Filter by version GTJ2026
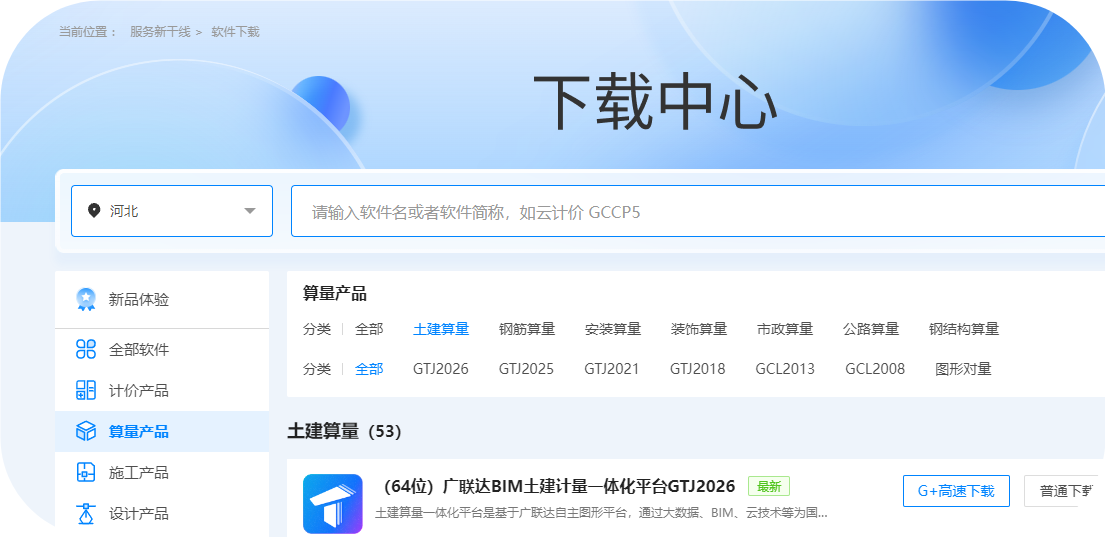 point(440,369)
